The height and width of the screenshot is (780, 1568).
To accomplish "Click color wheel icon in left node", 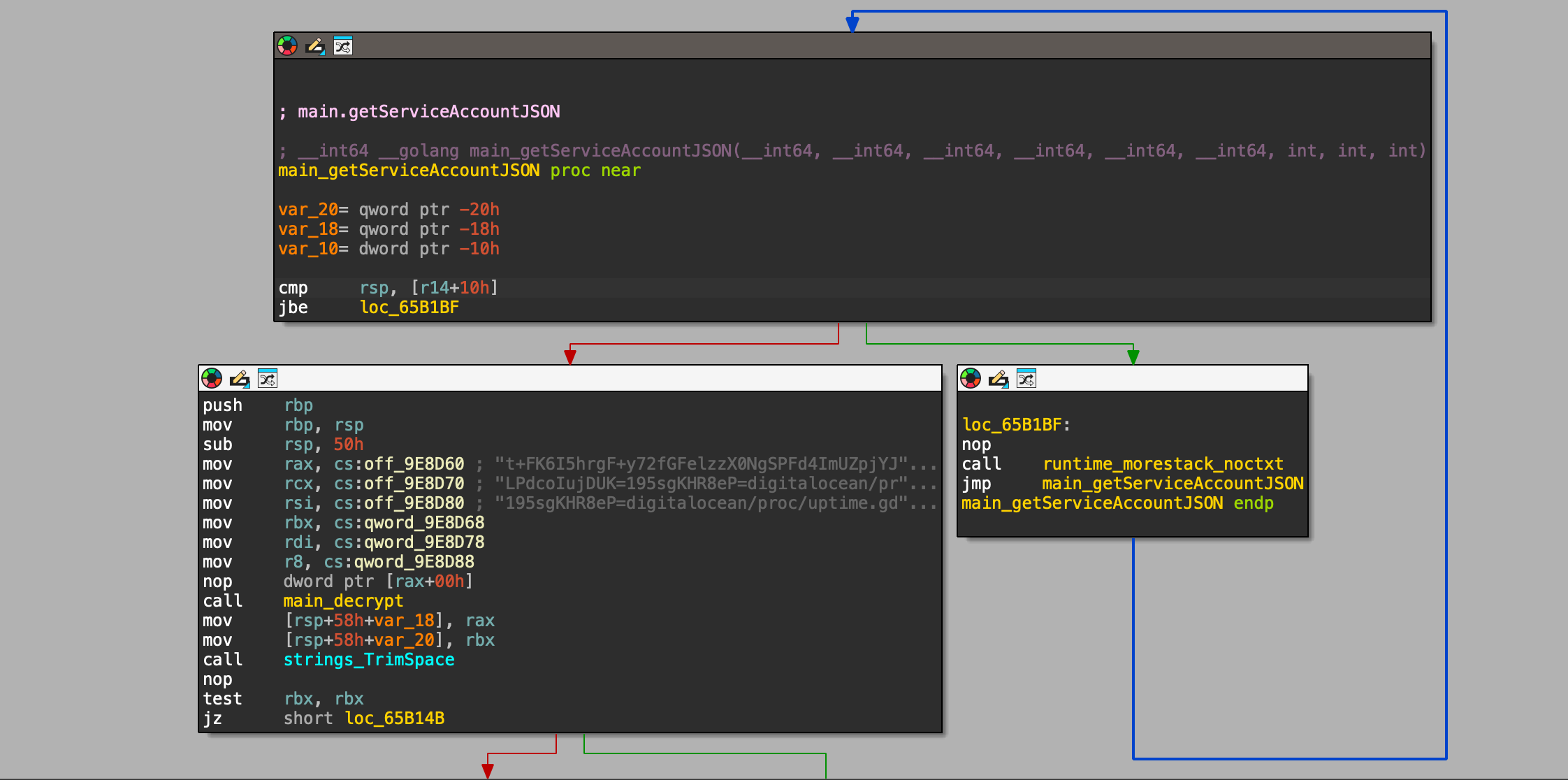I will coord(212,379).
